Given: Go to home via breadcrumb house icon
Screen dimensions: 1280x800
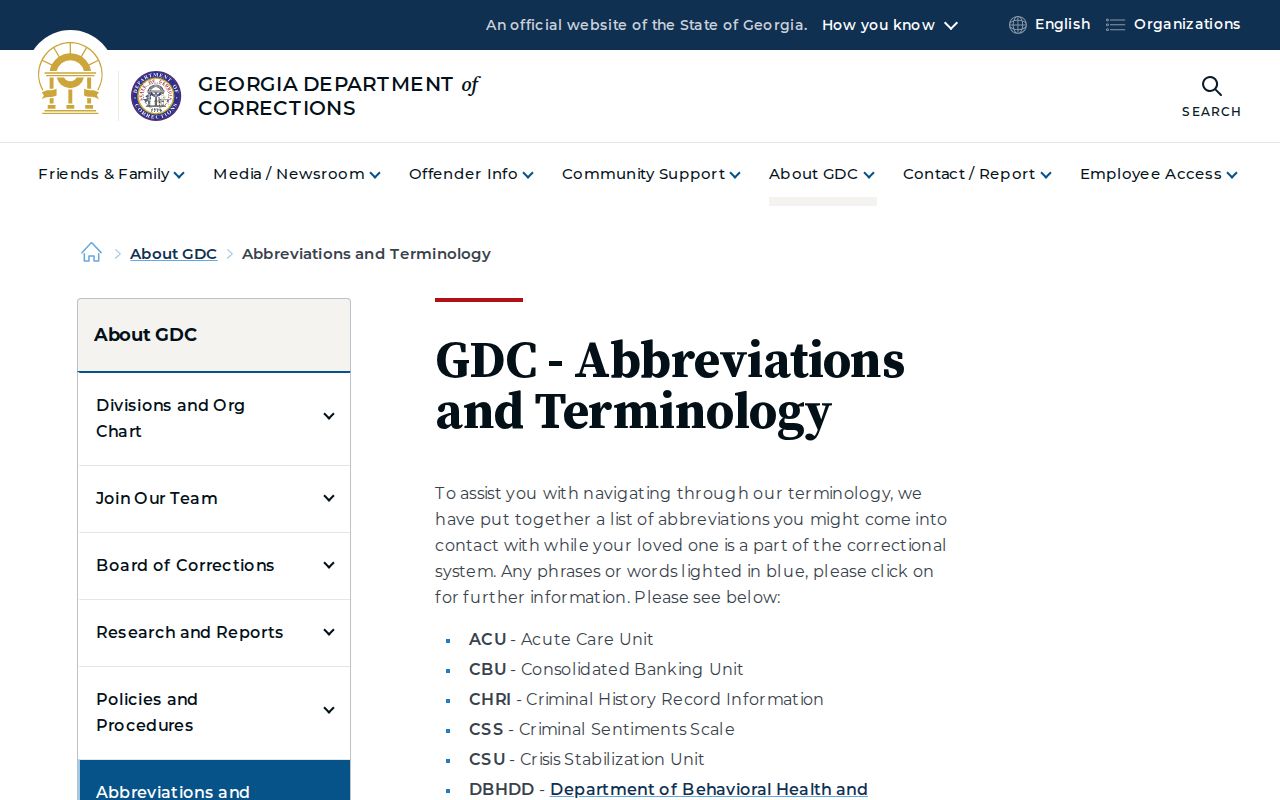Looking at the screenshot, I should click(x=91, y=253).
